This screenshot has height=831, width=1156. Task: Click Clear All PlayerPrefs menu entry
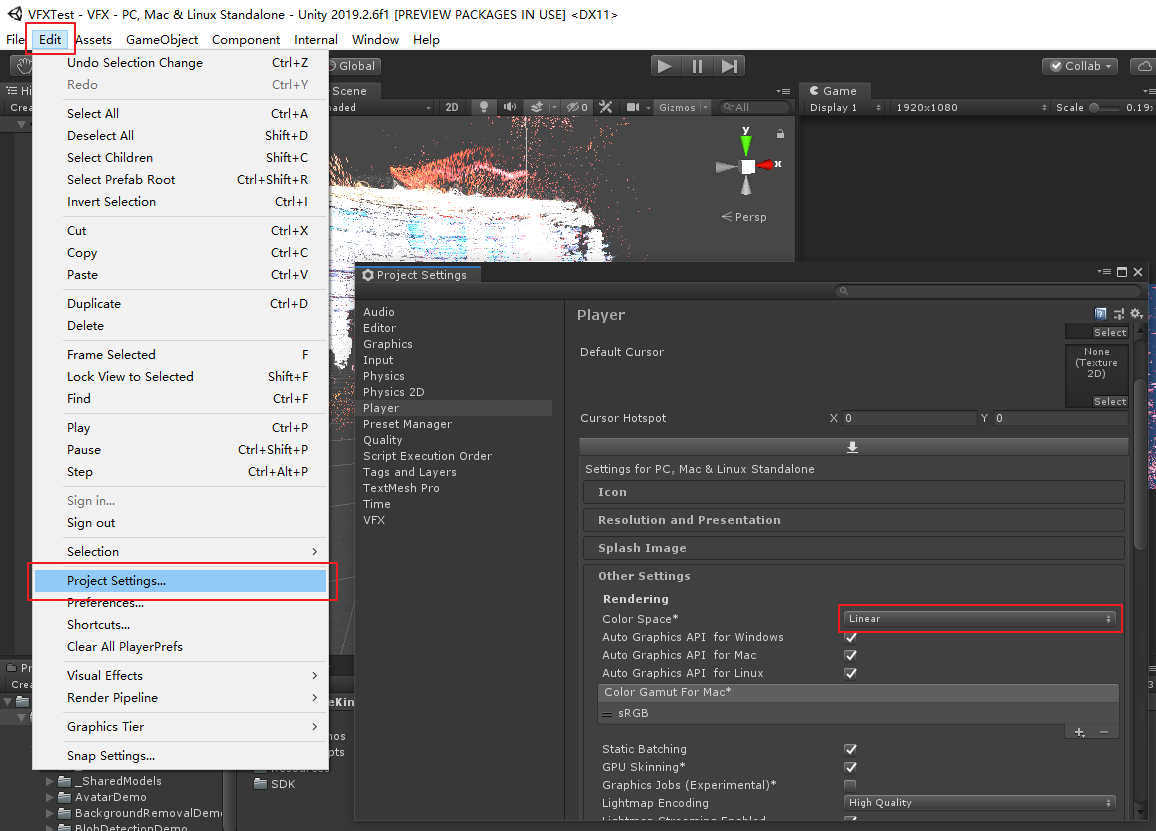(180, 647)
